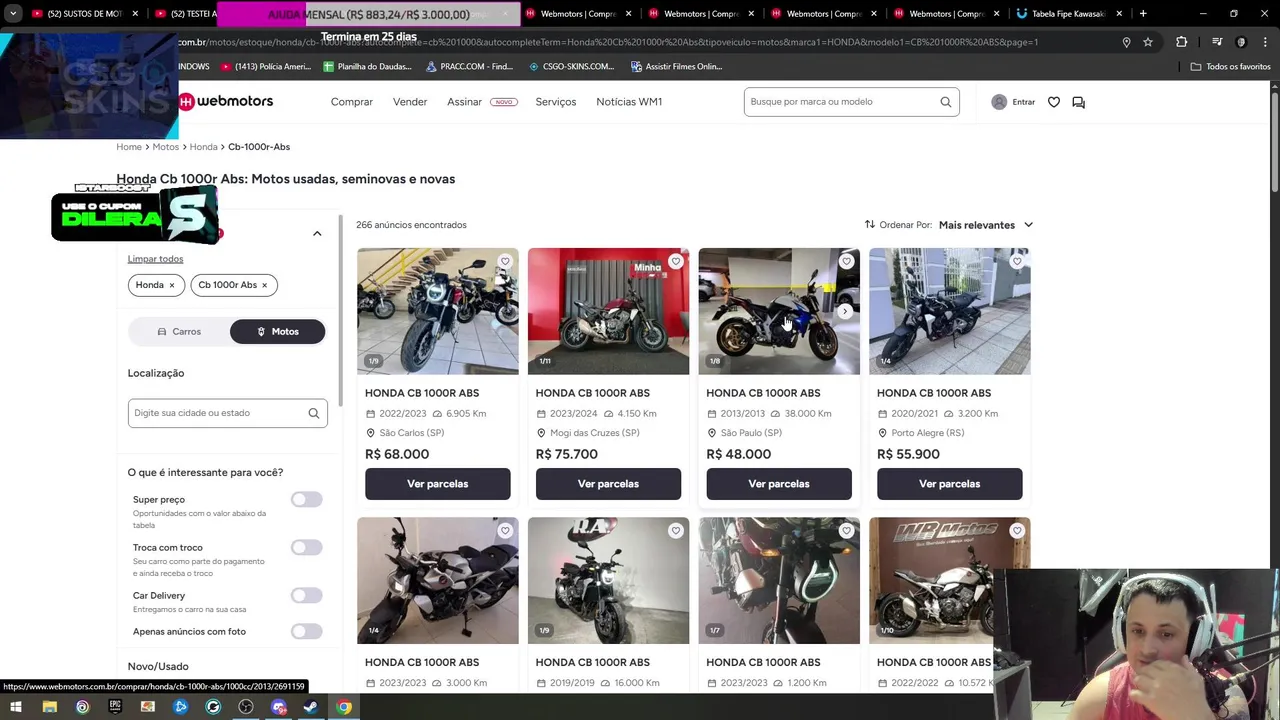Switch to the Tabela Fipe Kawasaki tab
Viewport: 1280px width, 720px height.
[1068, 14]
